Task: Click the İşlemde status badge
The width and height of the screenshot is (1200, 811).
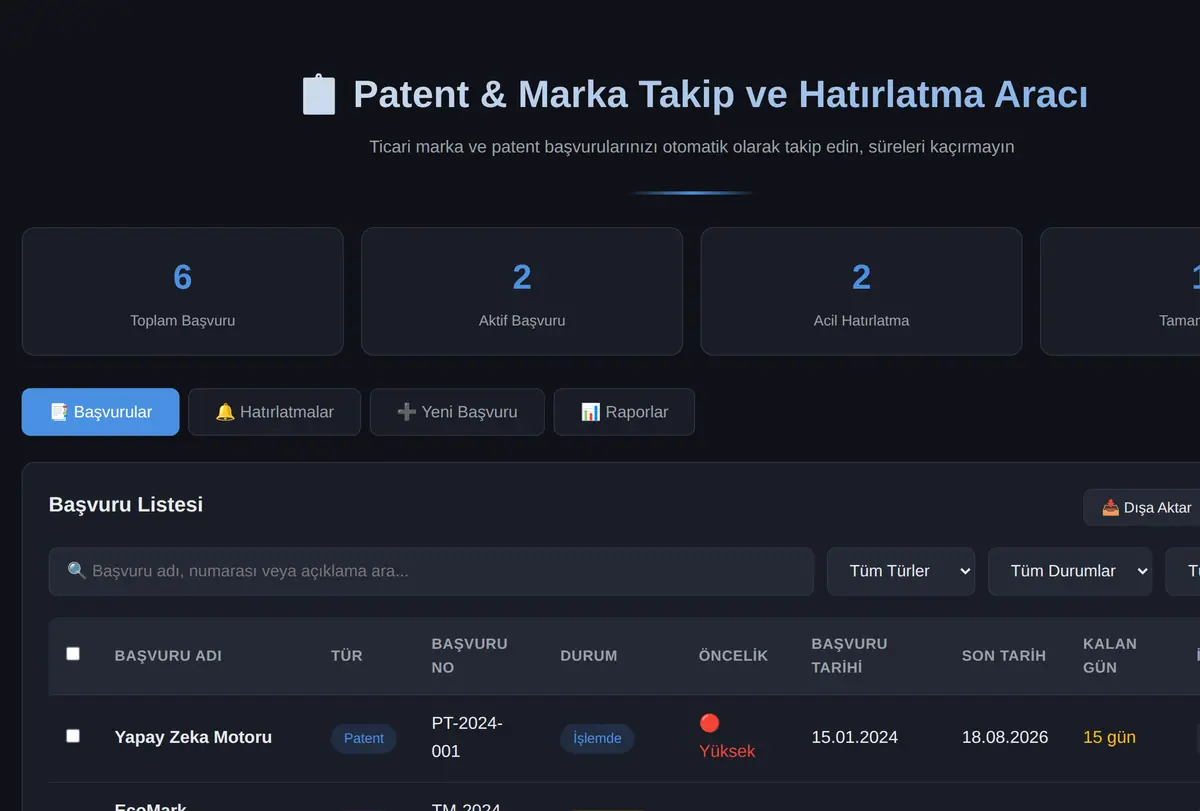Action: [597, 738]
